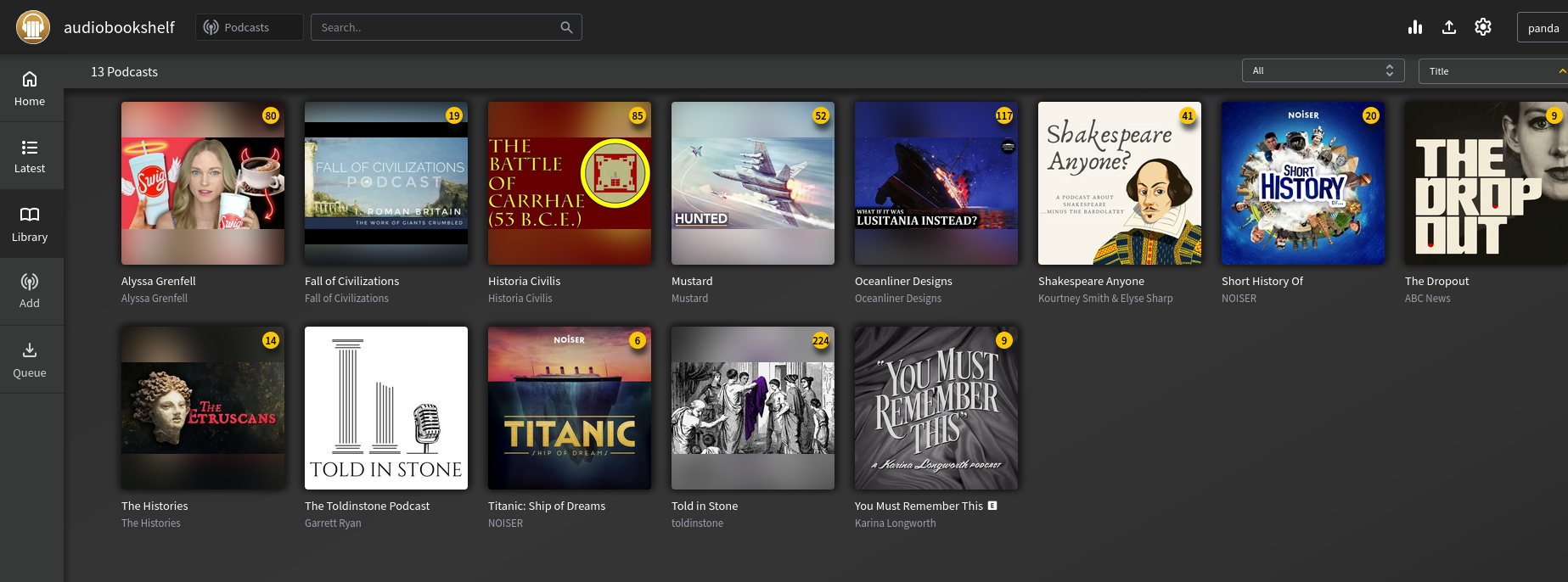The height and width of the screenshot is (582, 1568).
Task: Open The Dropout cover
Action: point(1487,183)
